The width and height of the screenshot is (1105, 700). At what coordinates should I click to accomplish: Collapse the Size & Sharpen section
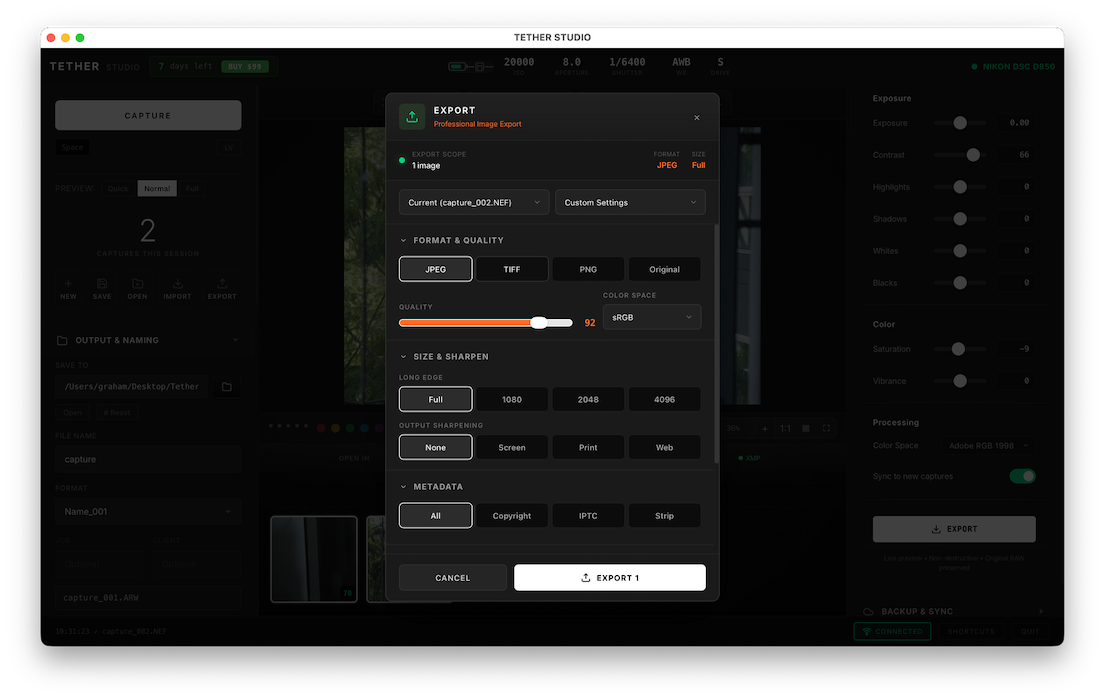403,357
